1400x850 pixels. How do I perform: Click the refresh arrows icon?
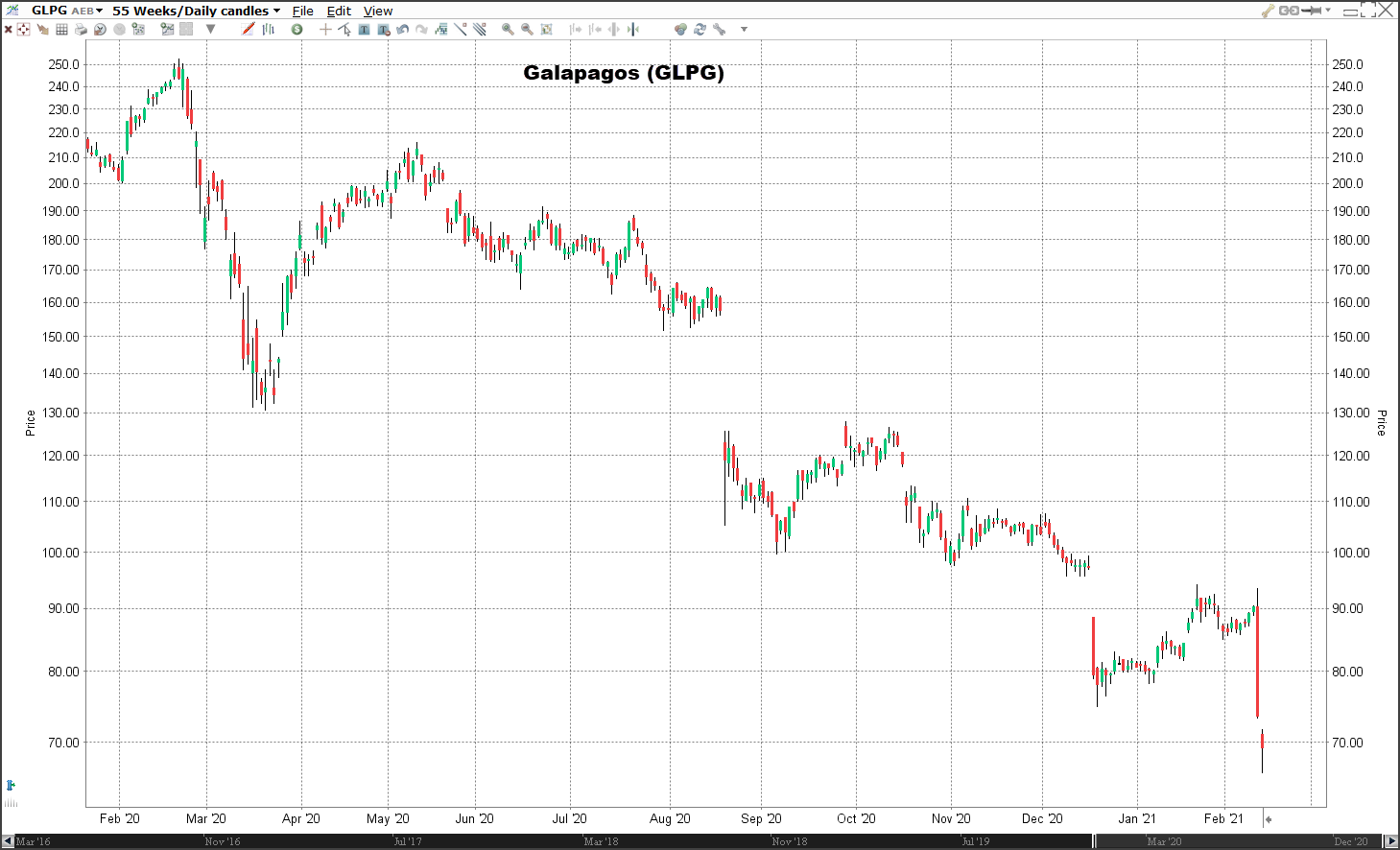coord(700,29)
